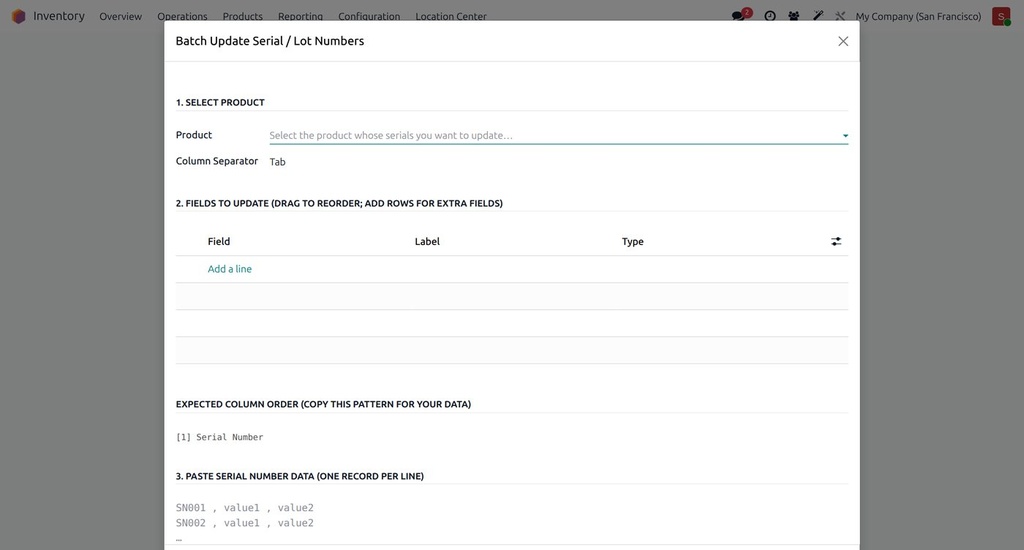Open the Reporting menu

coord(300,16)
